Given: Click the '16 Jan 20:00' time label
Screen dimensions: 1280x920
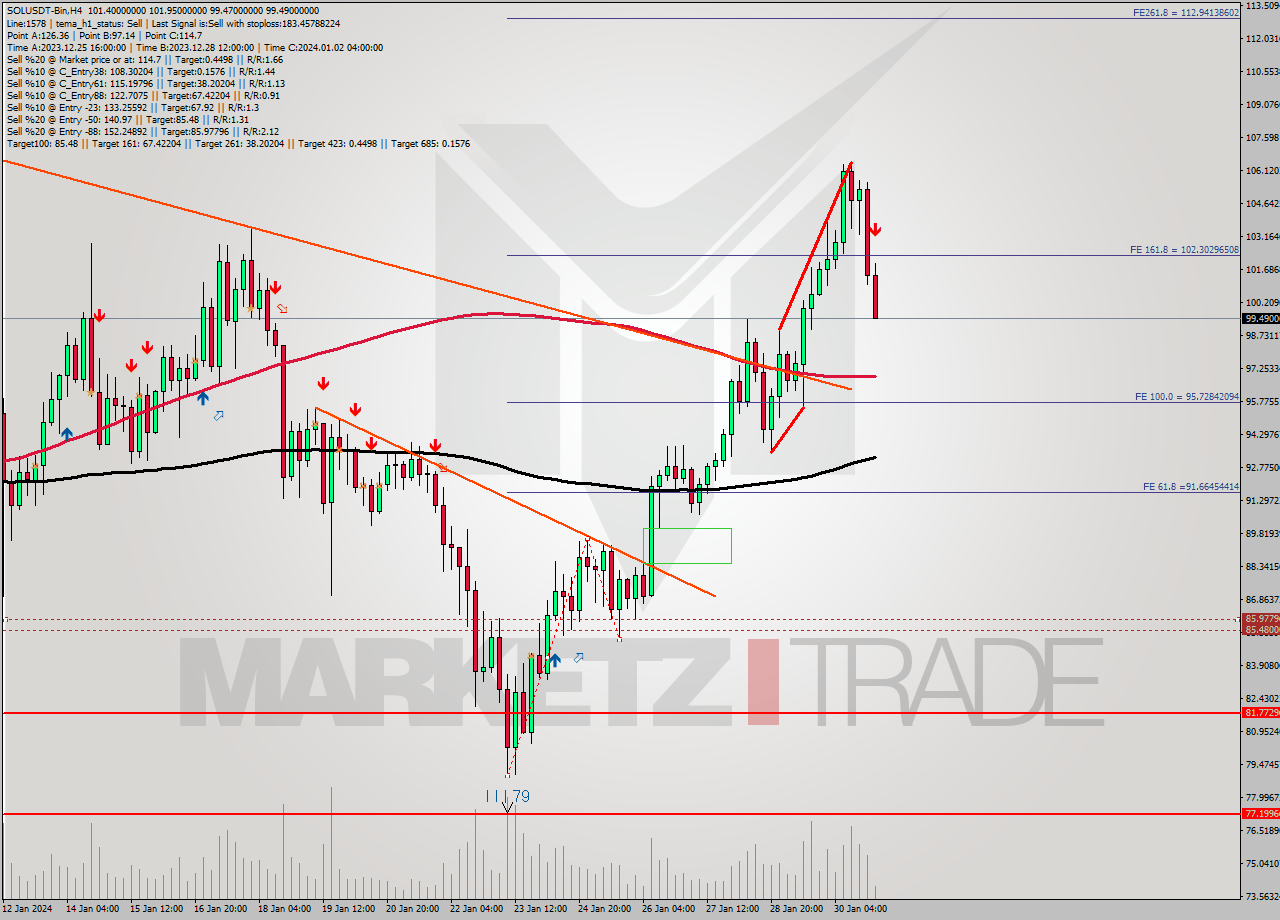Looking at the screenshot, I should 219,910.
